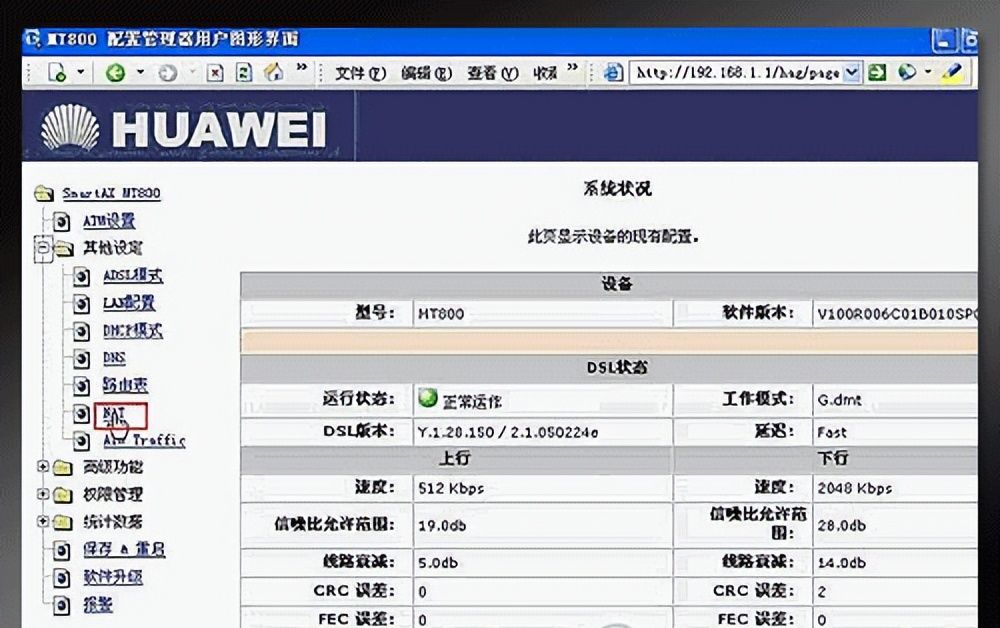Expand the 权限管理 folder
The width and height of the screenshot is (1000, 628).
[x=44, y=494]
